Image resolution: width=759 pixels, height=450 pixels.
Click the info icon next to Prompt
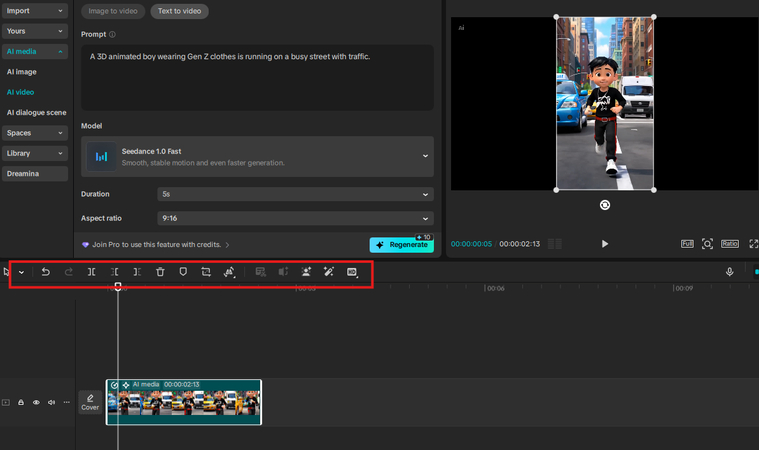112,34
